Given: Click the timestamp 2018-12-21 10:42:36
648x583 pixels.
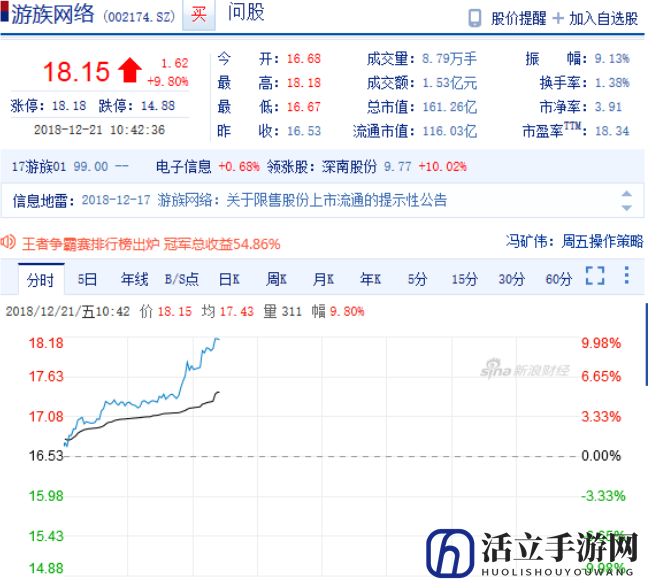Looking at the screenshot, I should 99,130.
